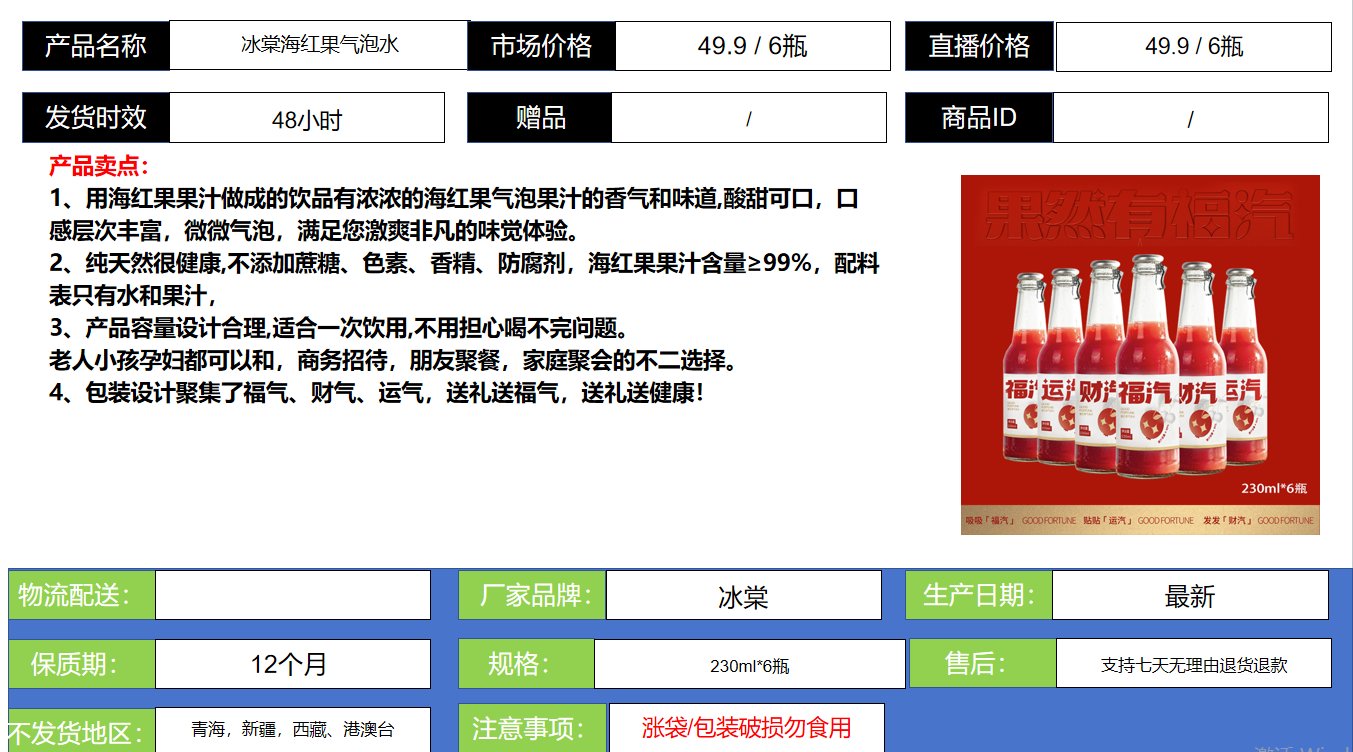Viewport: 1353px width, 752px height.
Task: Click the seven-day return policy cell
Action: pos(1193,664)
